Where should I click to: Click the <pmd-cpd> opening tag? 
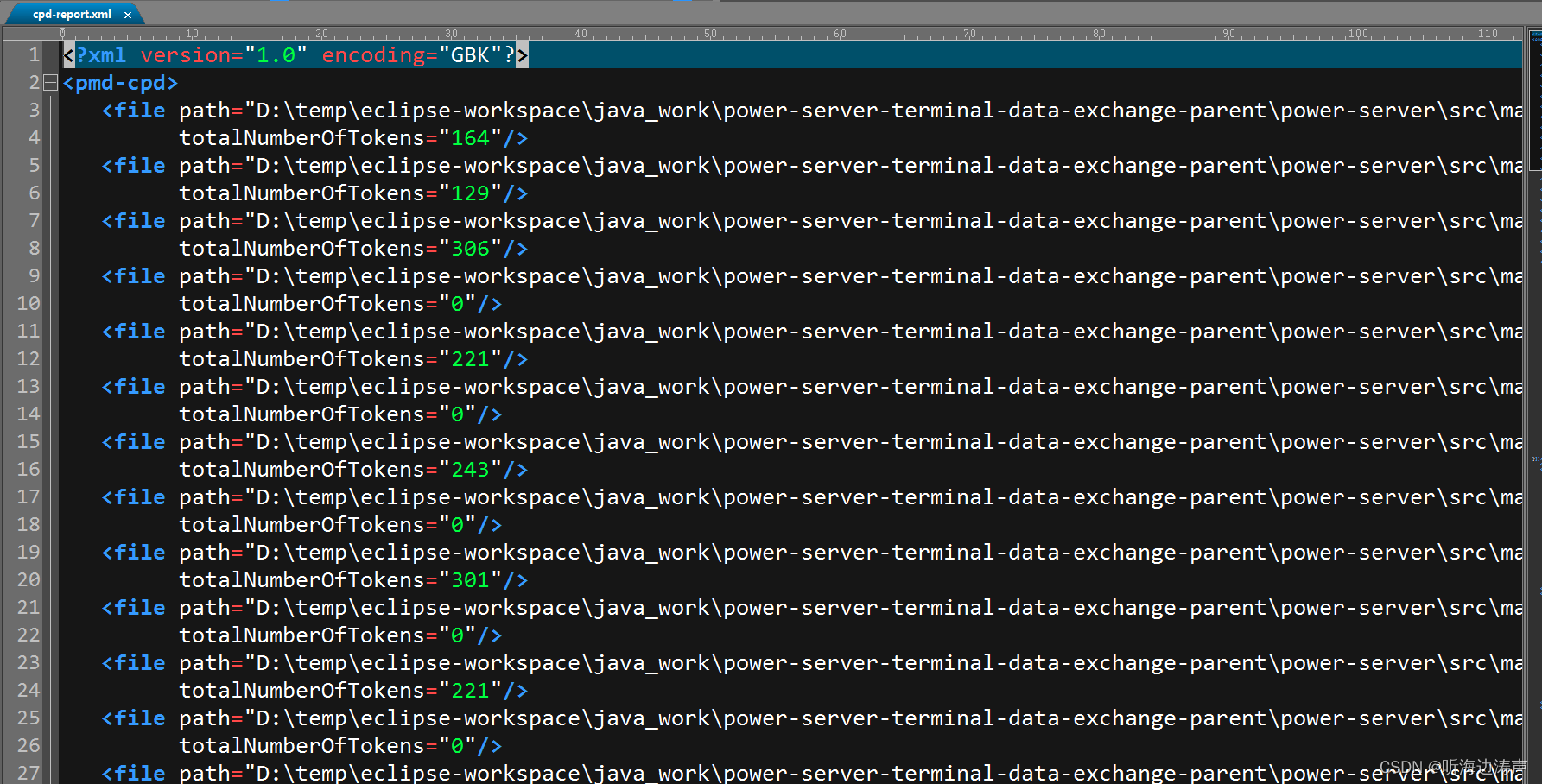(120, 83)
